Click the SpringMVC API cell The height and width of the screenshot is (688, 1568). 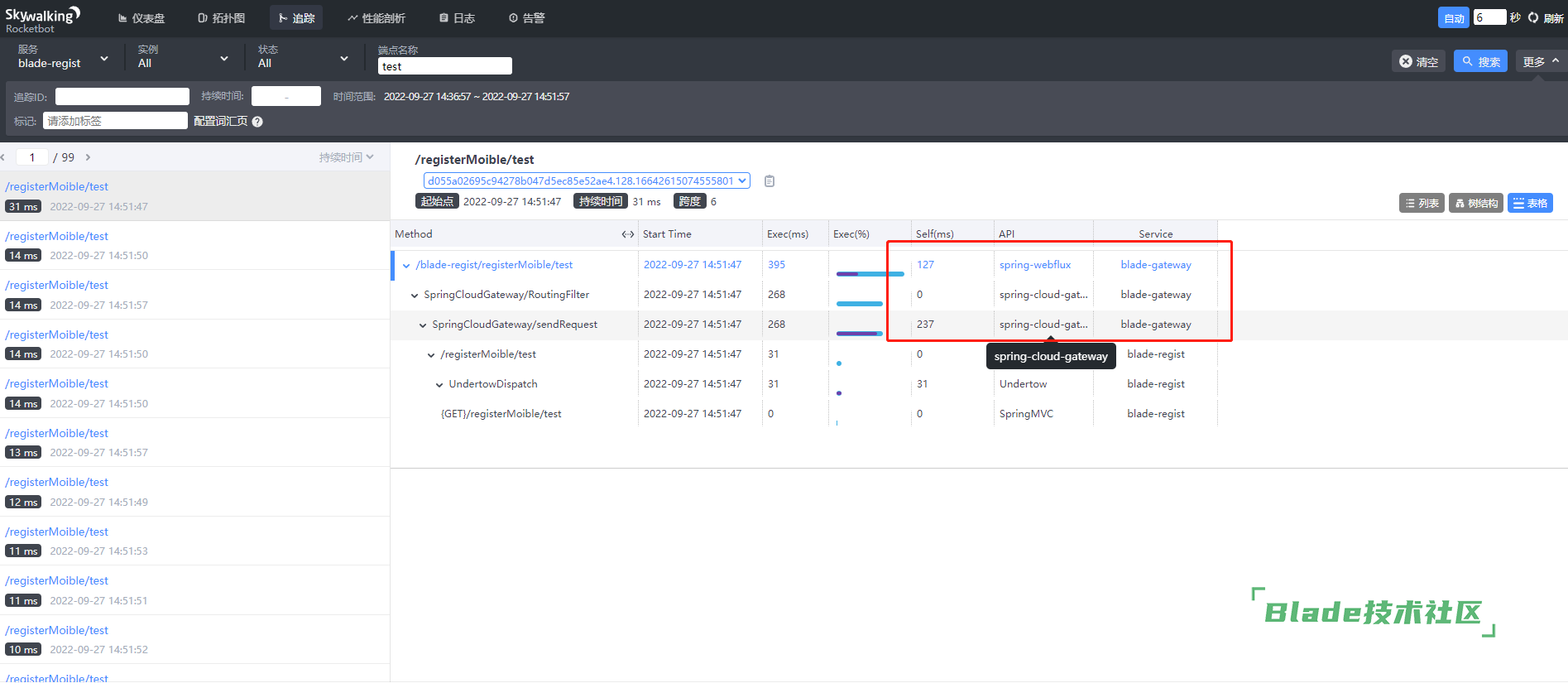[1026, 414]
